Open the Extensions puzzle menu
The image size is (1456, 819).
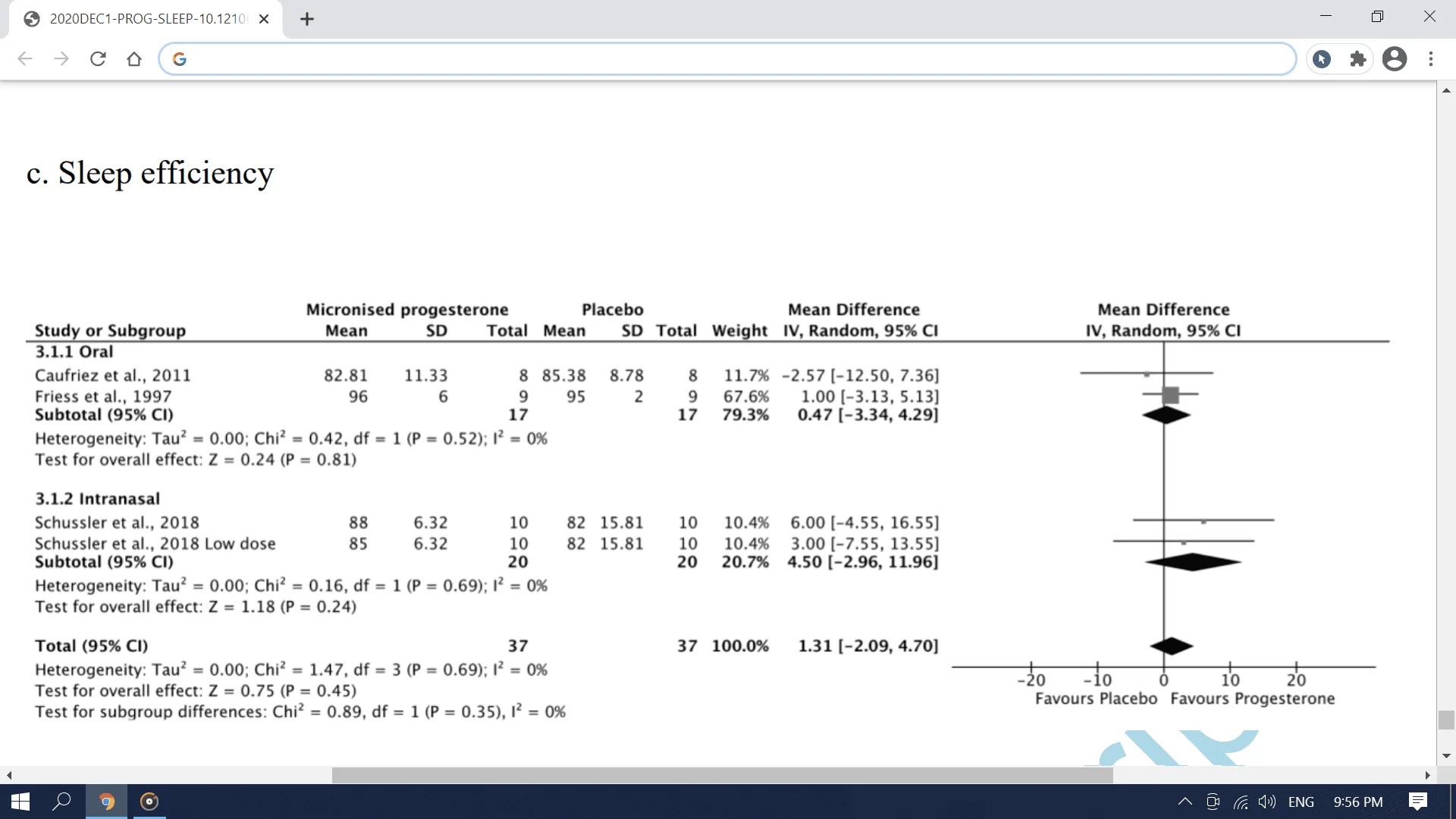tap(1358, 59)
